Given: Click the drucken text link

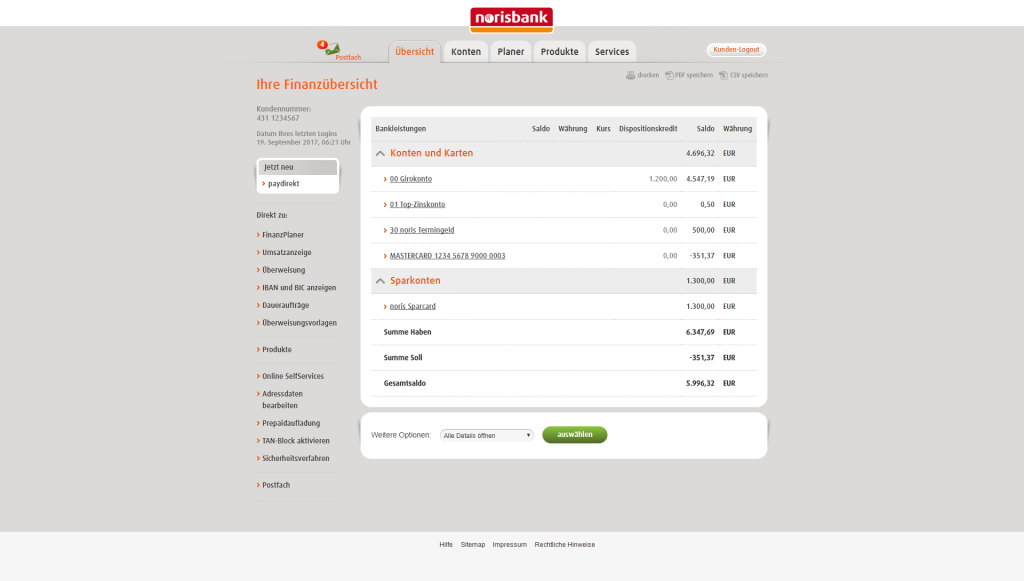Looking at the screenshot, I should point(648,76).
